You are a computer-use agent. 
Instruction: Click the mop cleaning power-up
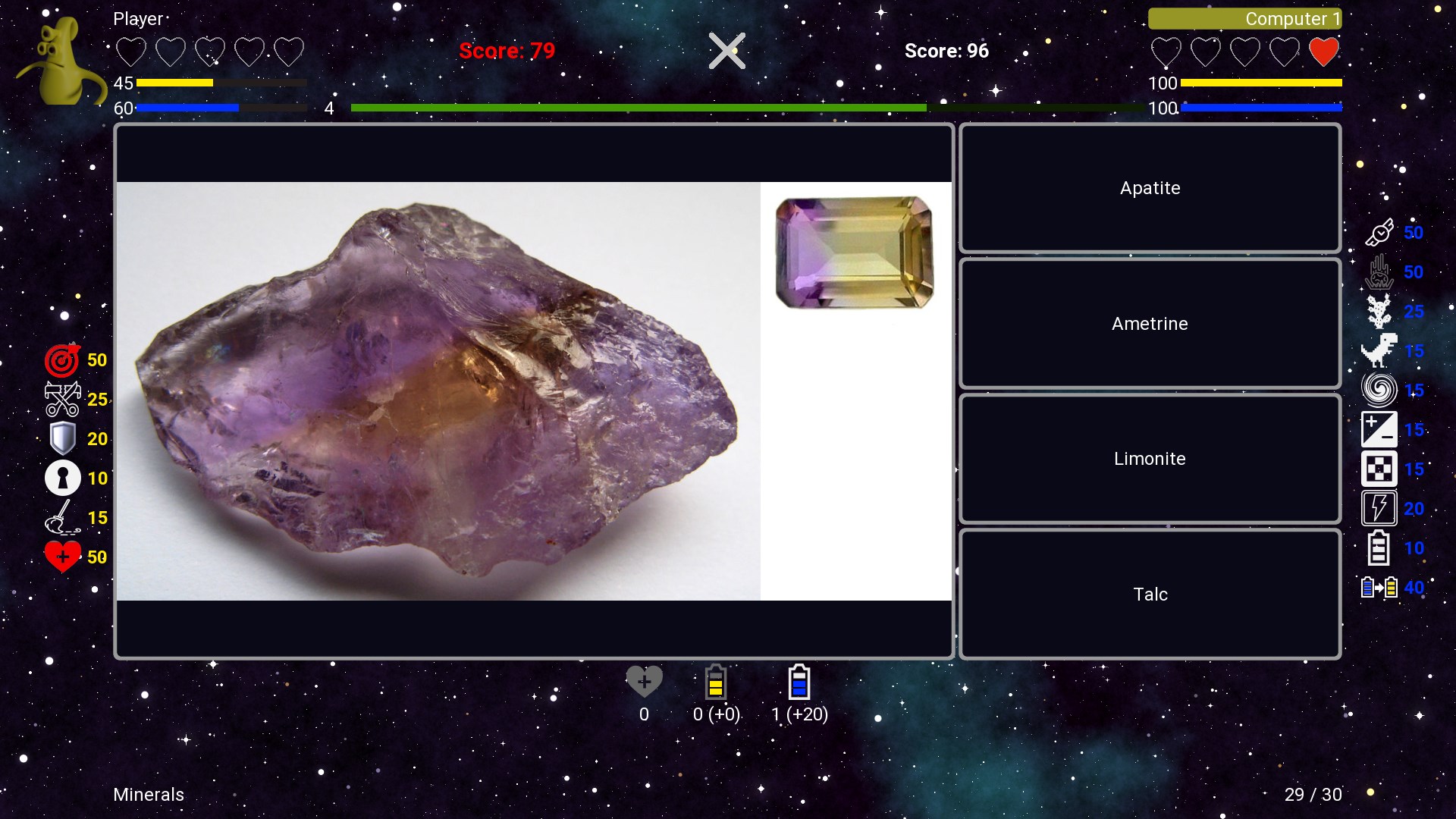pyautogui.click(x=62, y=518)
